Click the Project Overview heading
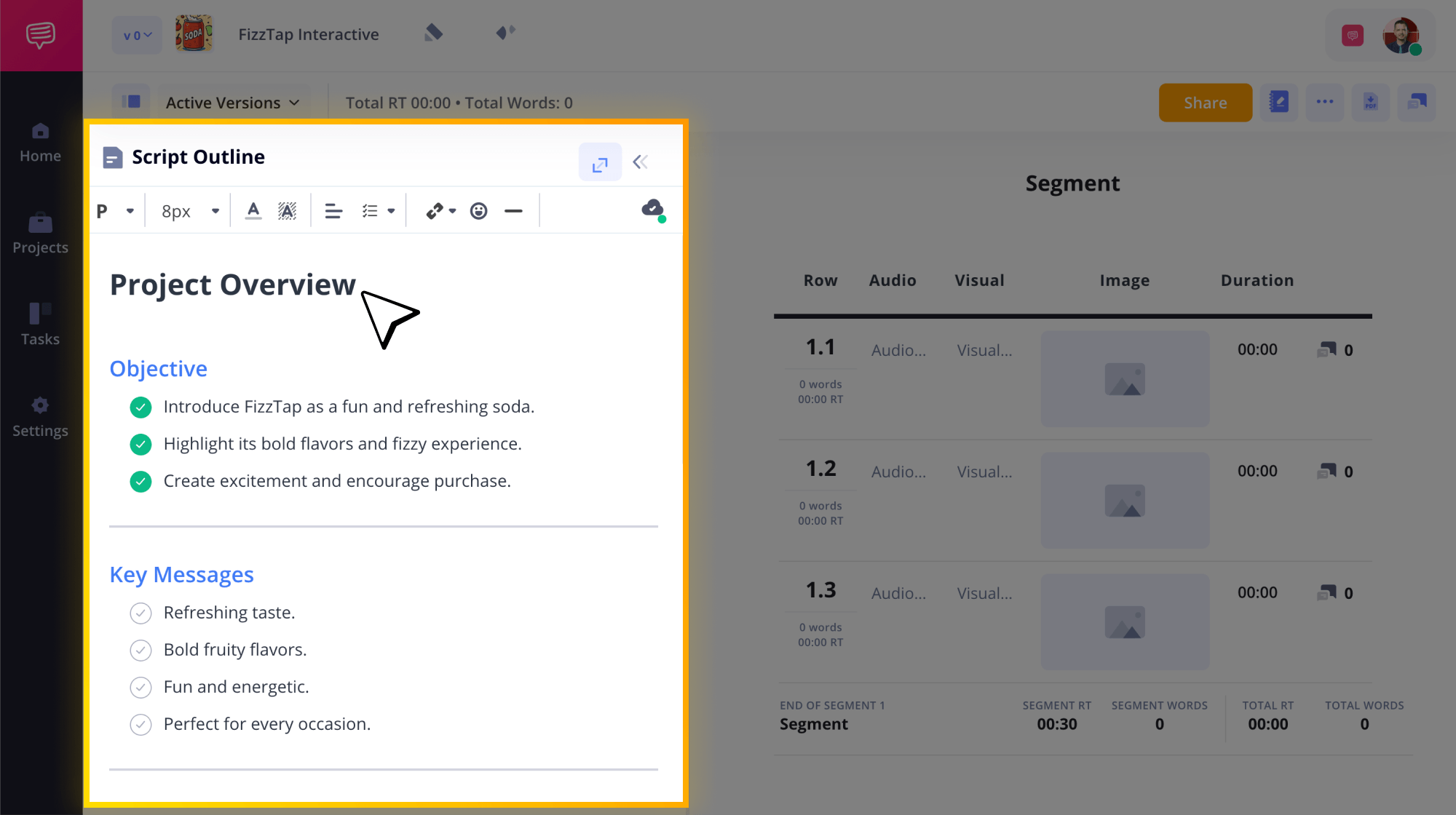1456x815 pixels. pos(233,285)
